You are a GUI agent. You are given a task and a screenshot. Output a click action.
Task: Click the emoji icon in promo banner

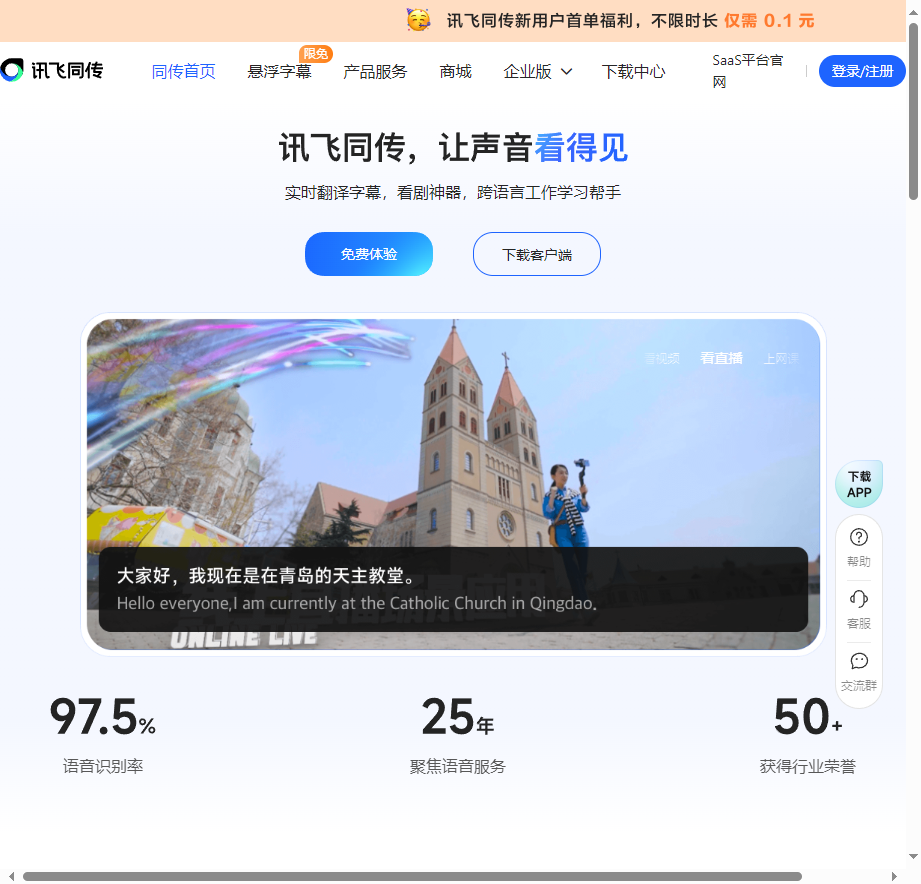coord(418,20)
